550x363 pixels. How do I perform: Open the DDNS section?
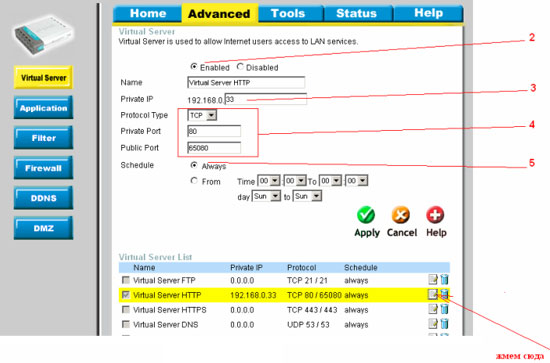click(x=43, y=198)
